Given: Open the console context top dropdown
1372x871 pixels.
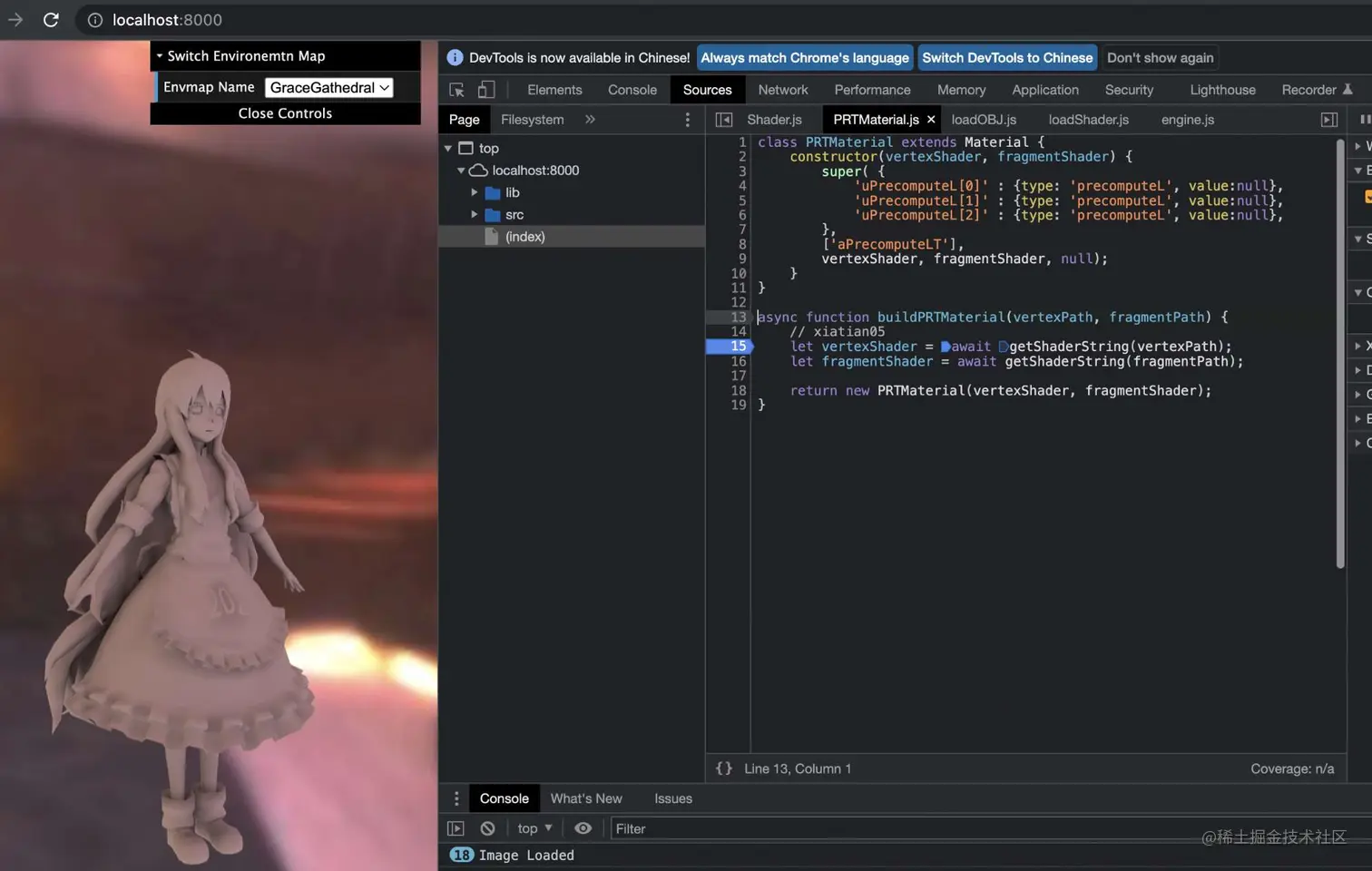Looking at the screenshot, I should [x=534, y=828].
